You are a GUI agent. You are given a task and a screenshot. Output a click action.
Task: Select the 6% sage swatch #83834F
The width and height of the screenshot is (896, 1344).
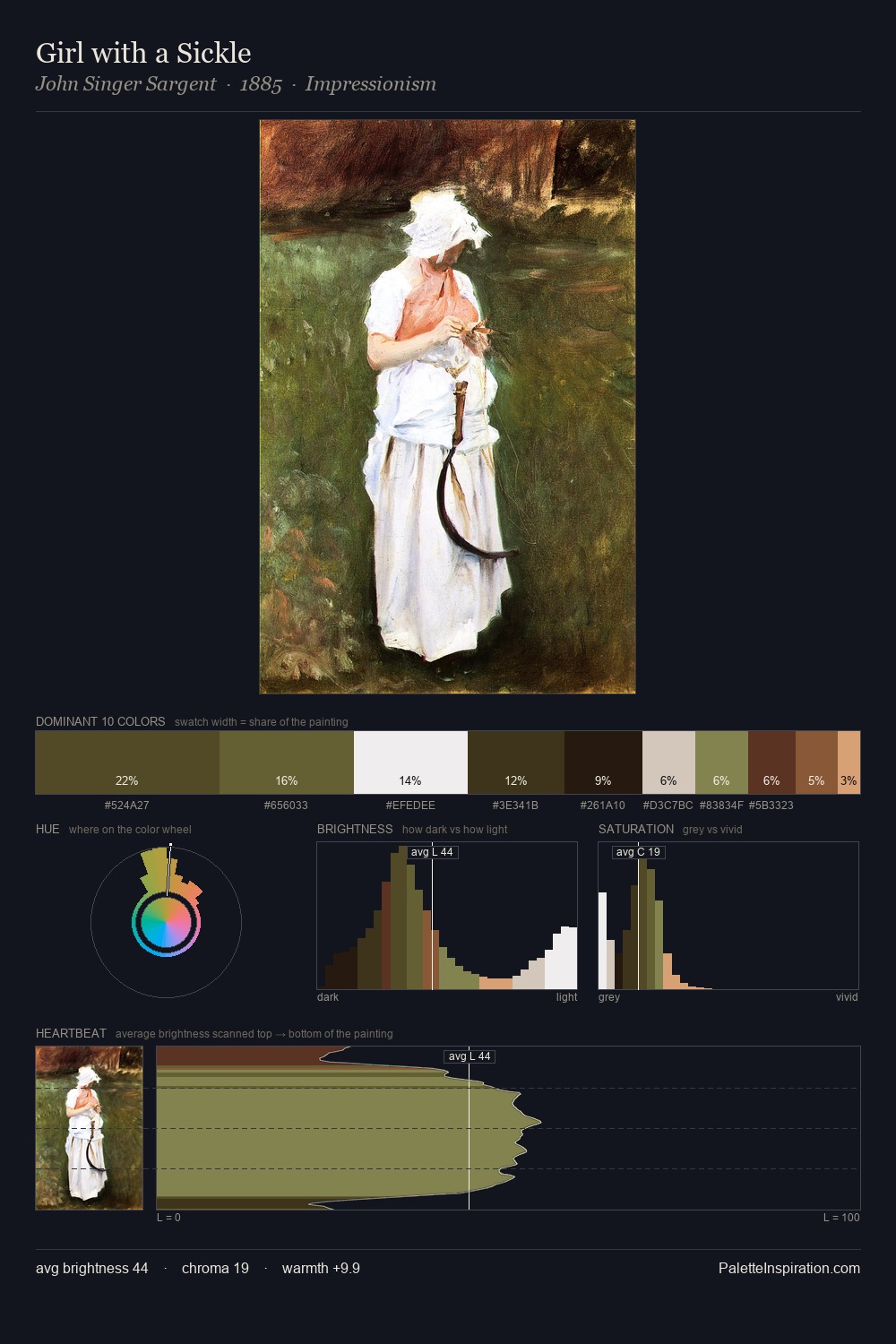pyautogui.click(x=721, y=762)
